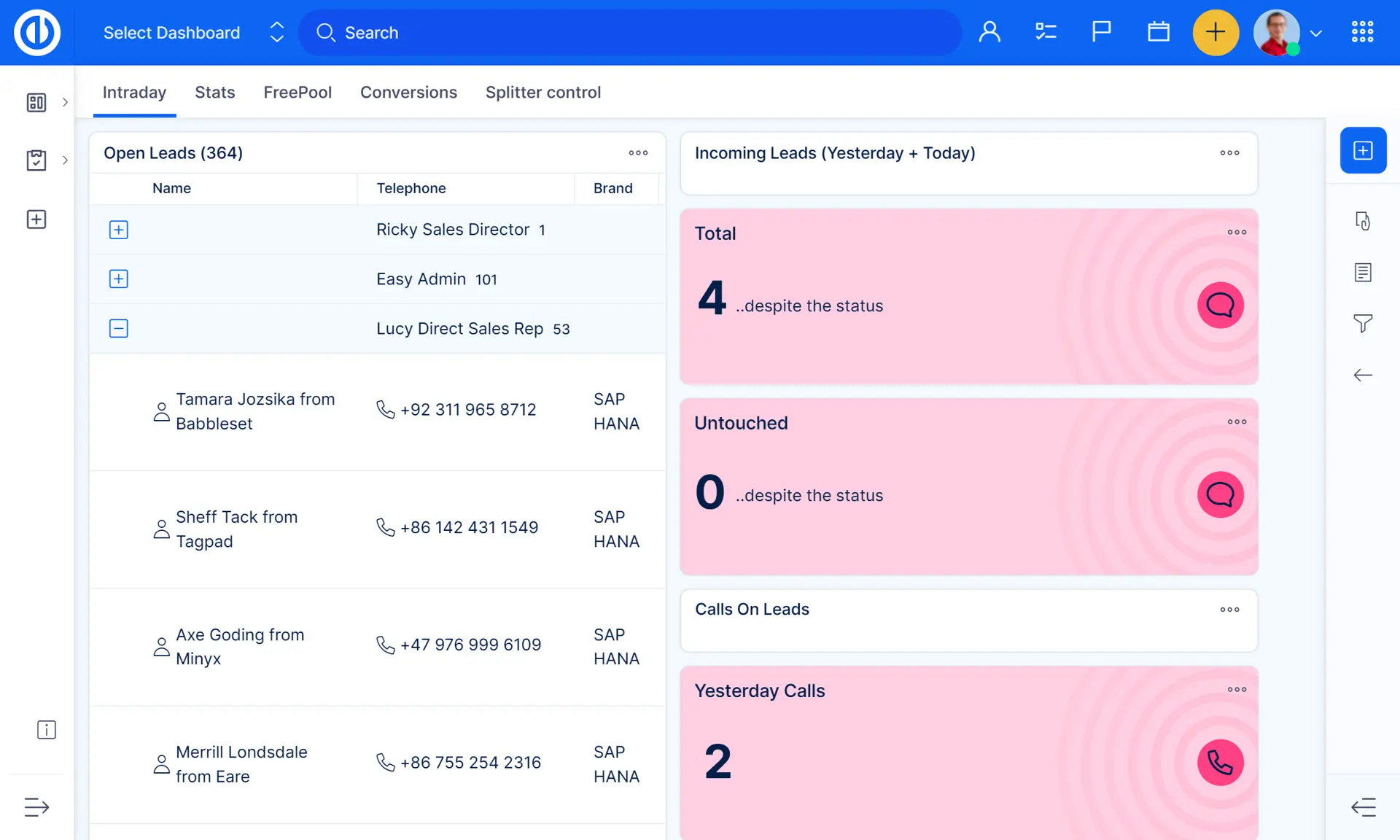
Task: Switch to the FreePool tab
Action: point(297,93)
